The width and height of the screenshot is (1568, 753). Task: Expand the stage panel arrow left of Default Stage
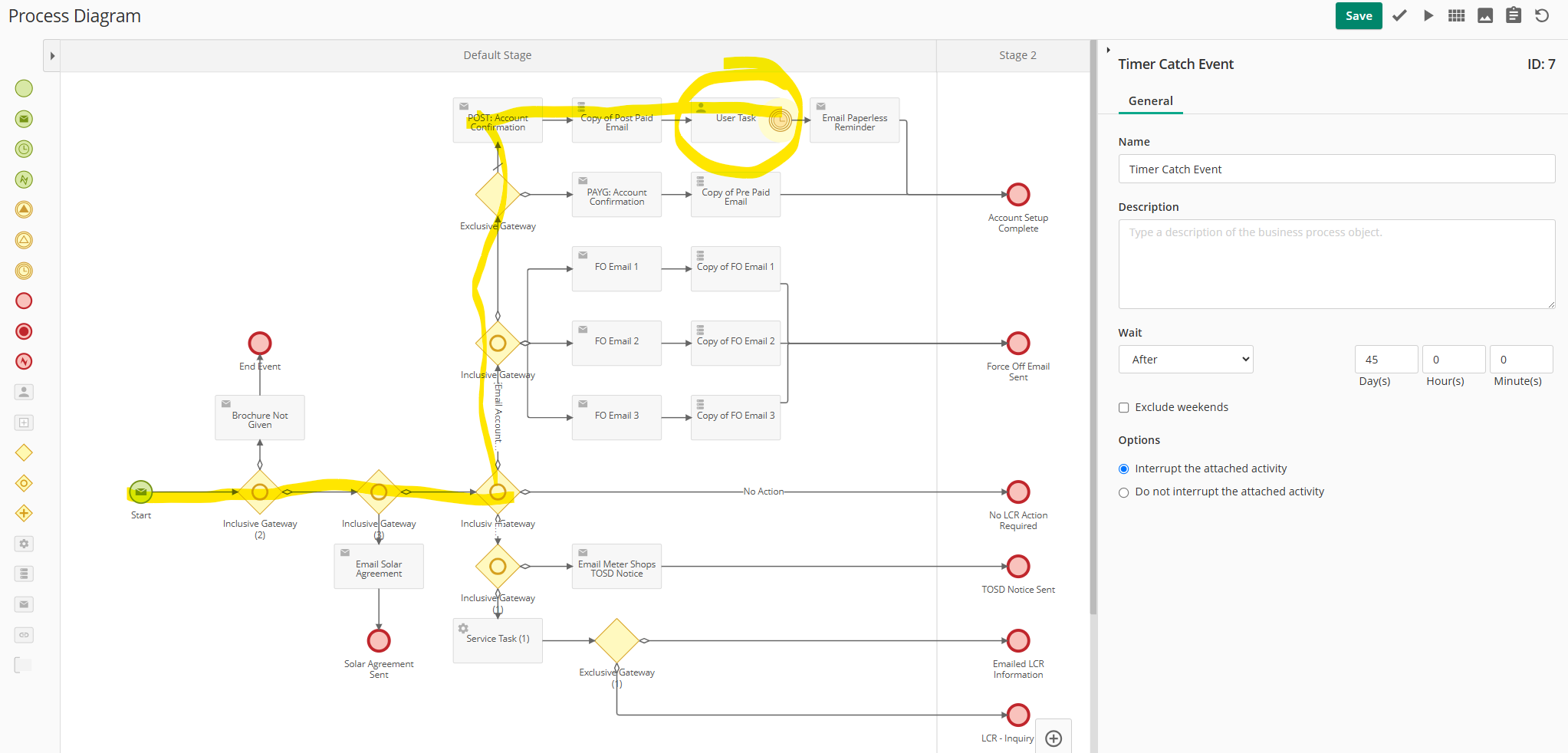coord(52,56)
